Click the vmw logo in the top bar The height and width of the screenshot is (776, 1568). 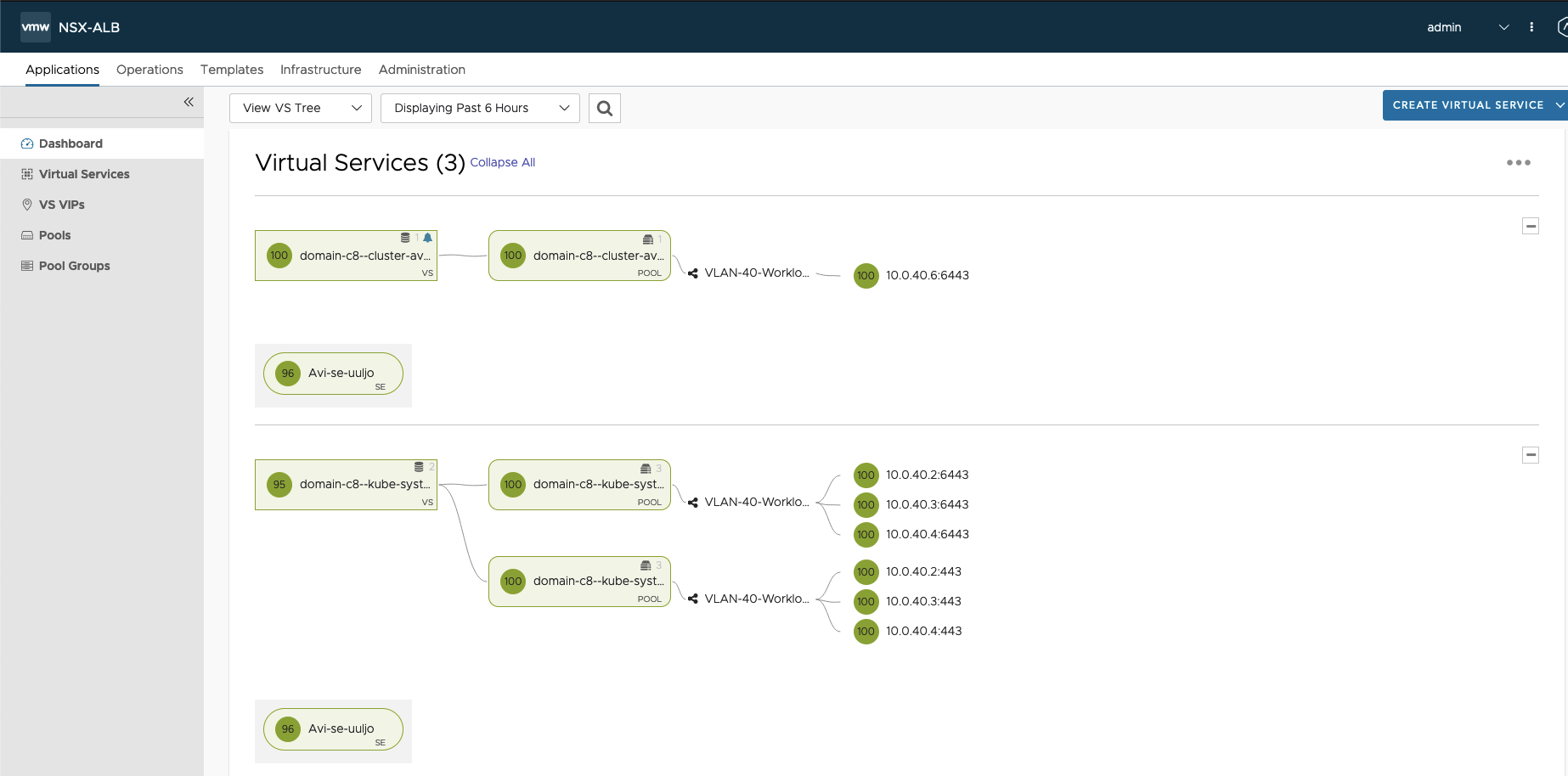35,26
